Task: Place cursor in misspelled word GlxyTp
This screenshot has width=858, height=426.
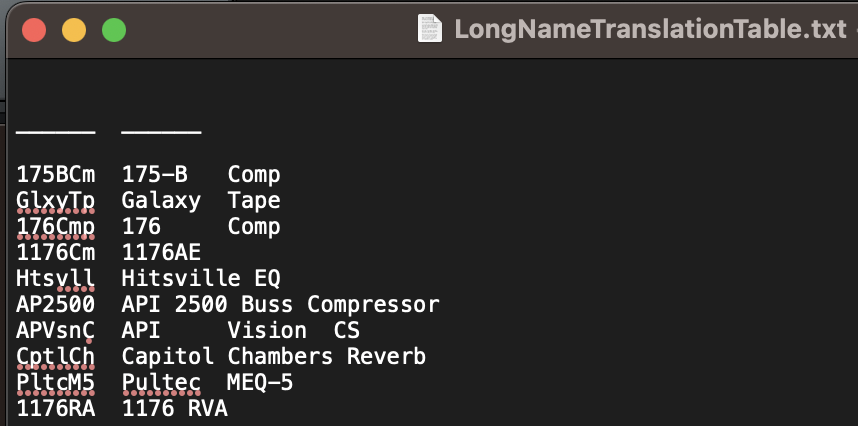Action: tap(55, 201)
